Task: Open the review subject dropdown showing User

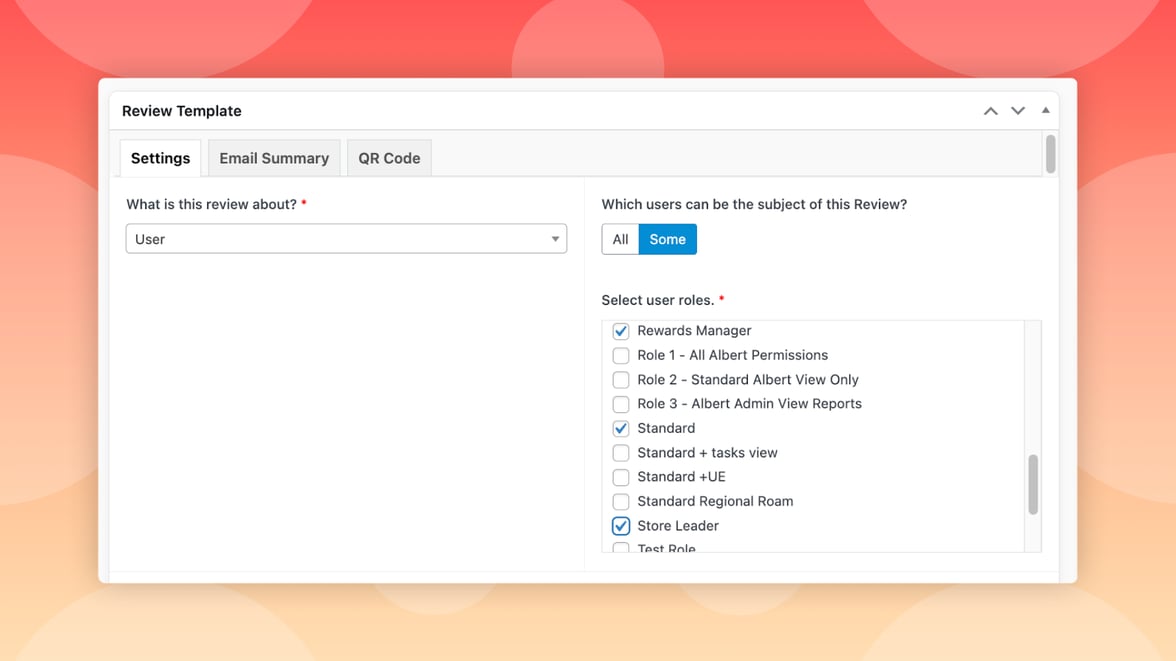Action: 346,239
